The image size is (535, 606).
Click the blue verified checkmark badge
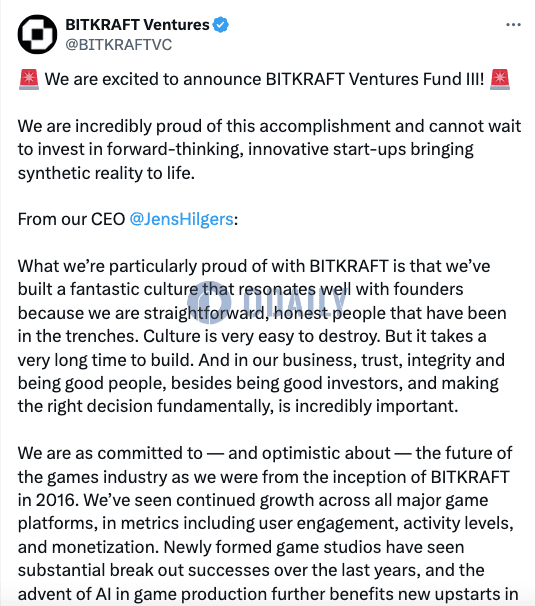pos(221,25)
